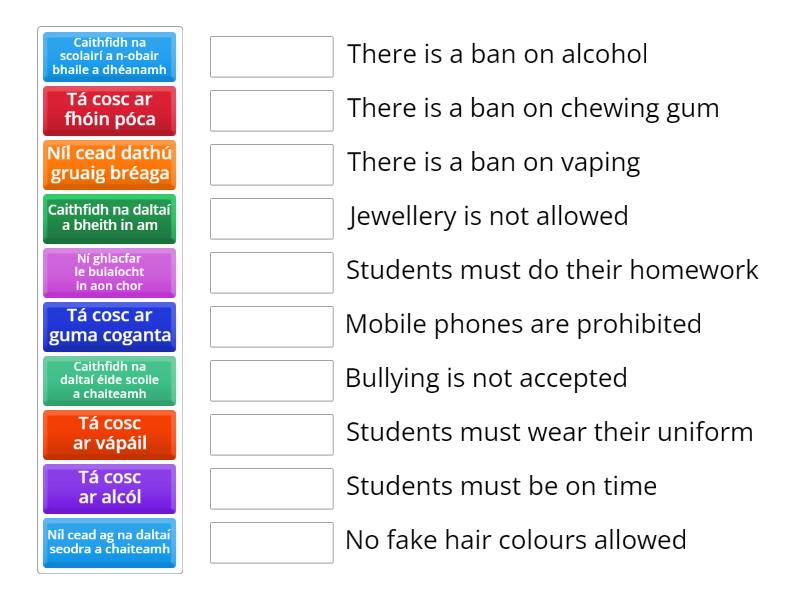Select the drop box for 'ban on vaping'
Screen dimensions: 800x600
(271, 165)
